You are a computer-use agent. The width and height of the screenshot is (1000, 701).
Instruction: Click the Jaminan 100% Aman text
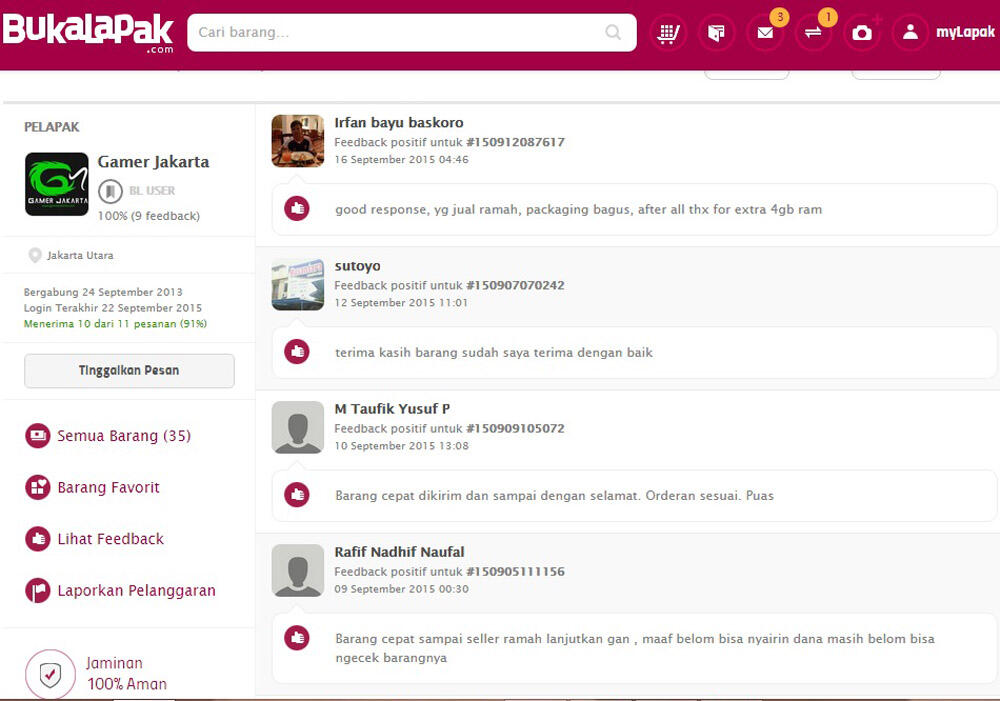[127, 674]
